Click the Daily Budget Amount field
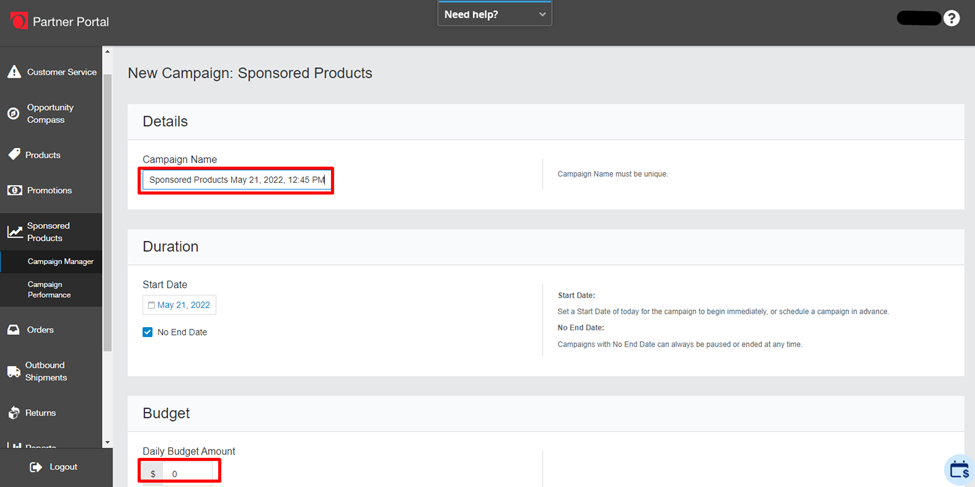 pyautogui.click(x=190, y=474)
